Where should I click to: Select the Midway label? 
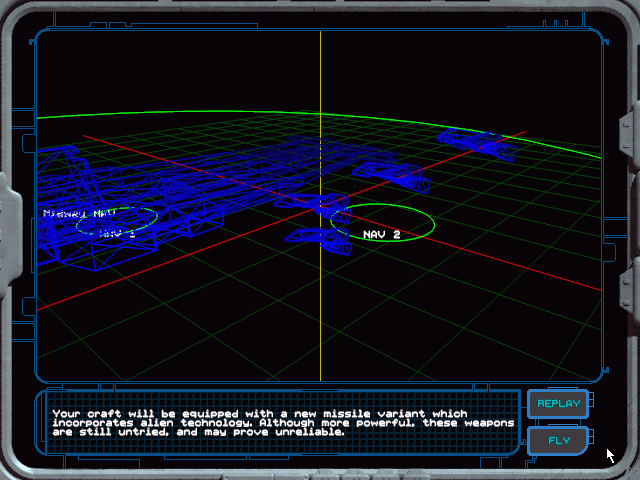click(x=79, y=213)
